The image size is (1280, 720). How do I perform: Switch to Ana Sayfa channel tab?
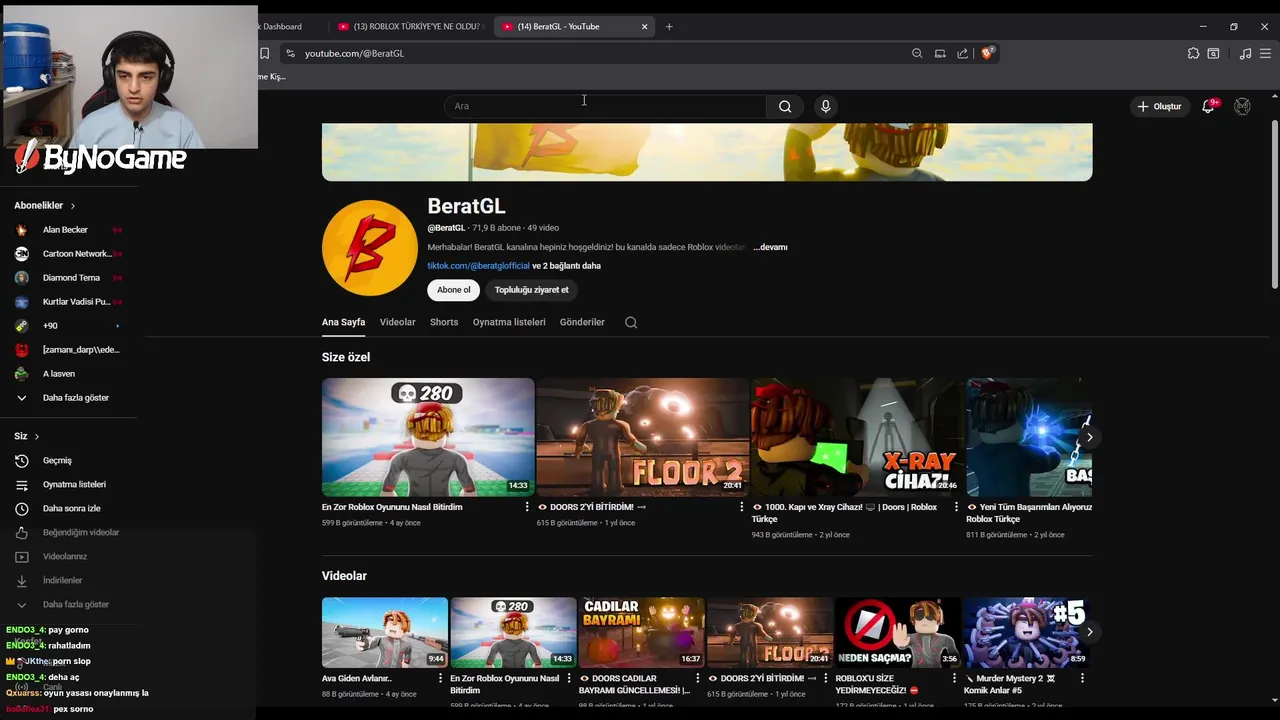click(343, 322)
